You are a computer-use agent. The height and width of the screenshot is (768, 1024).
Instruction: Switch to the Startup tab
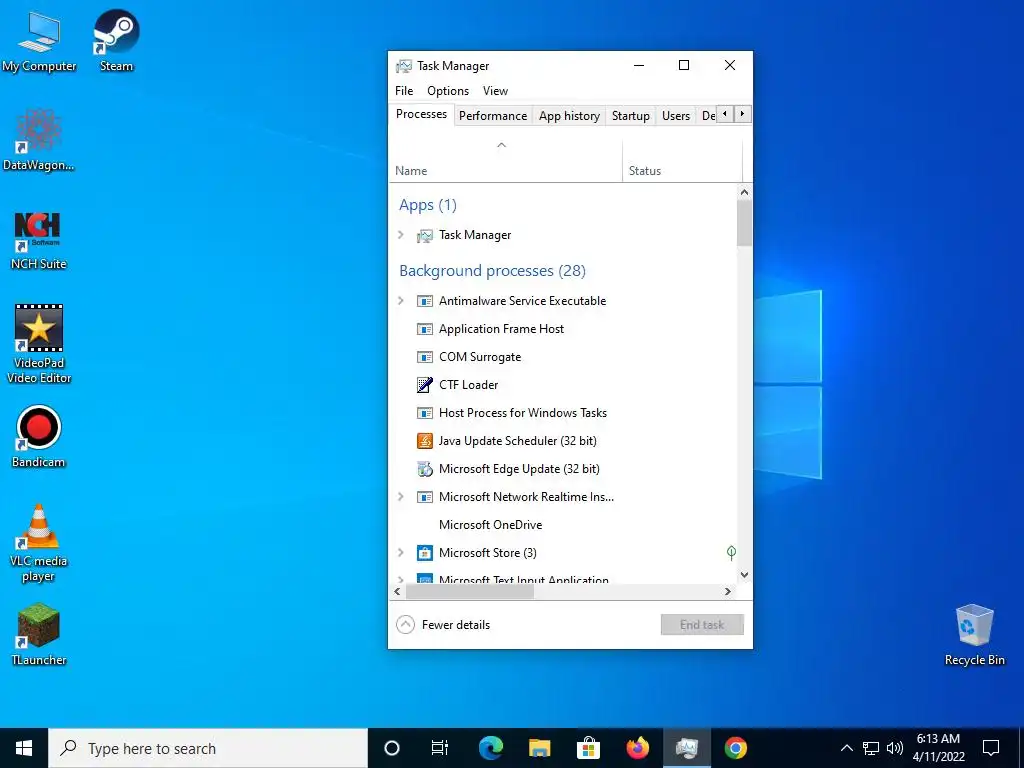pos(631,116)
